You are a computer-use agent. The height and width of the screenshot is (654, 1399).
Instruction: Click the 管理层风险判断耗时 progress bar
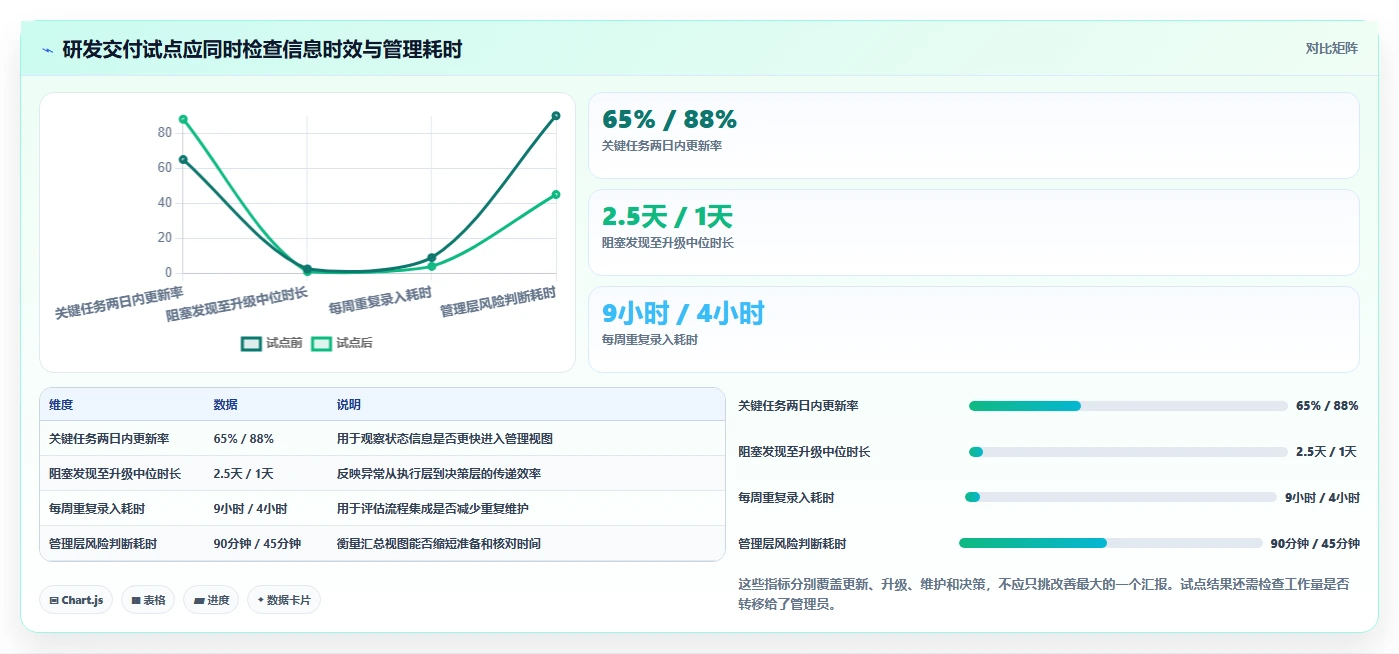point(1111,543)
